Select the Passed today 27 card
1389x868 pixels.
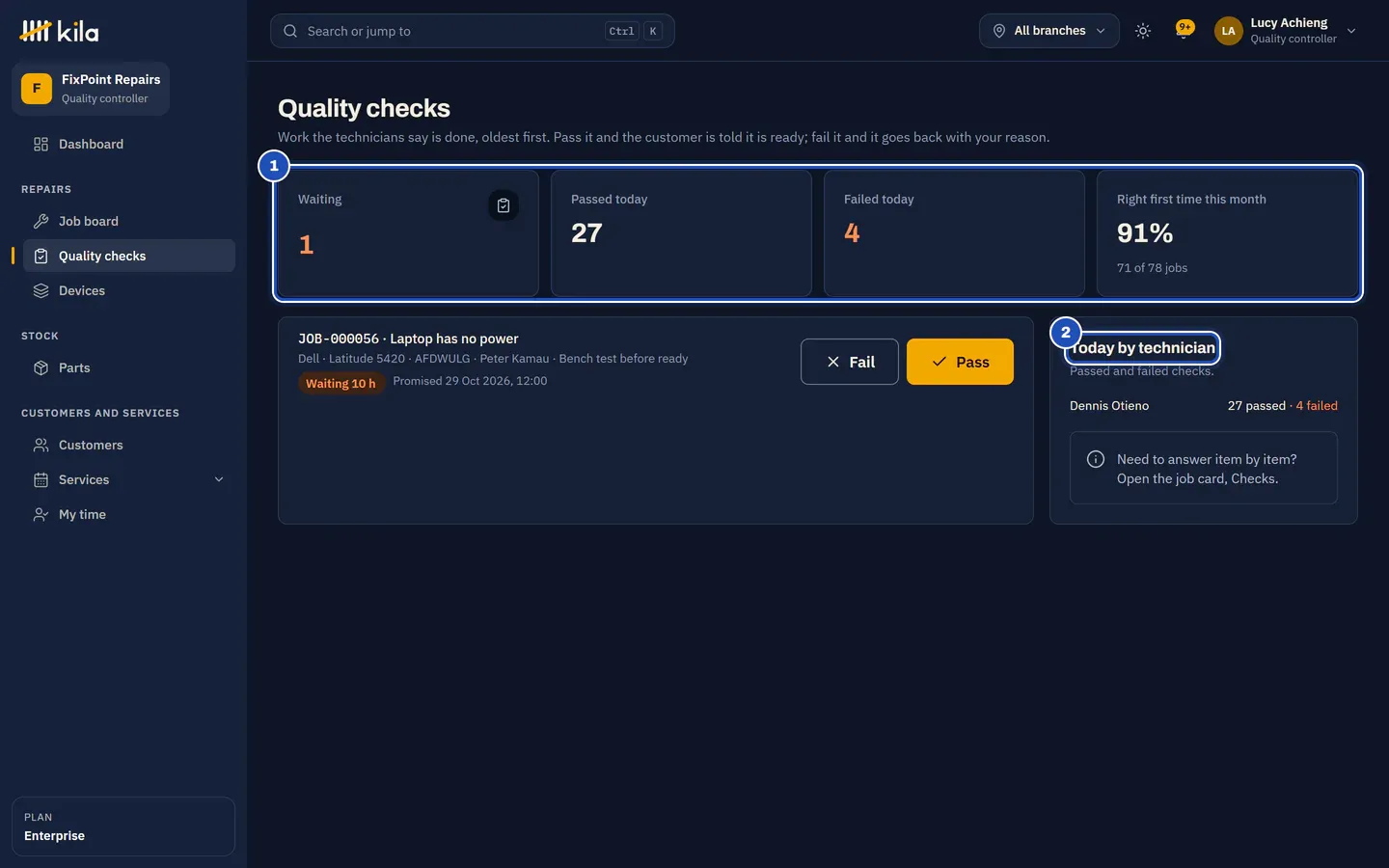click(x=681, y=233)
